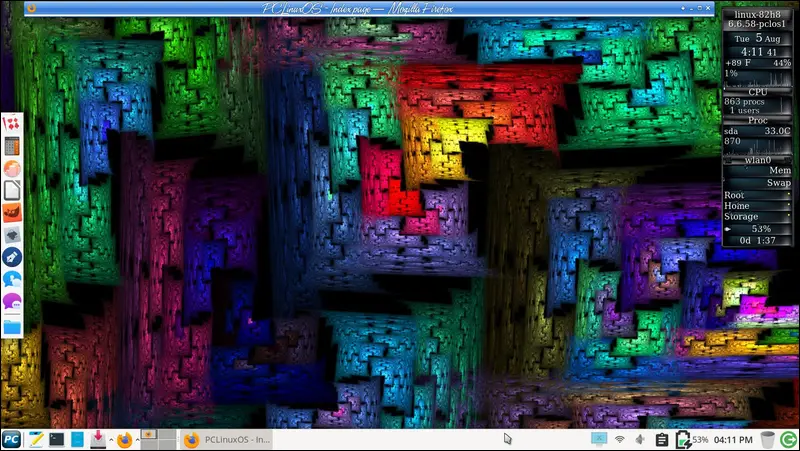
Task: Click the green logout arrow button
Action: coord(788,439)
